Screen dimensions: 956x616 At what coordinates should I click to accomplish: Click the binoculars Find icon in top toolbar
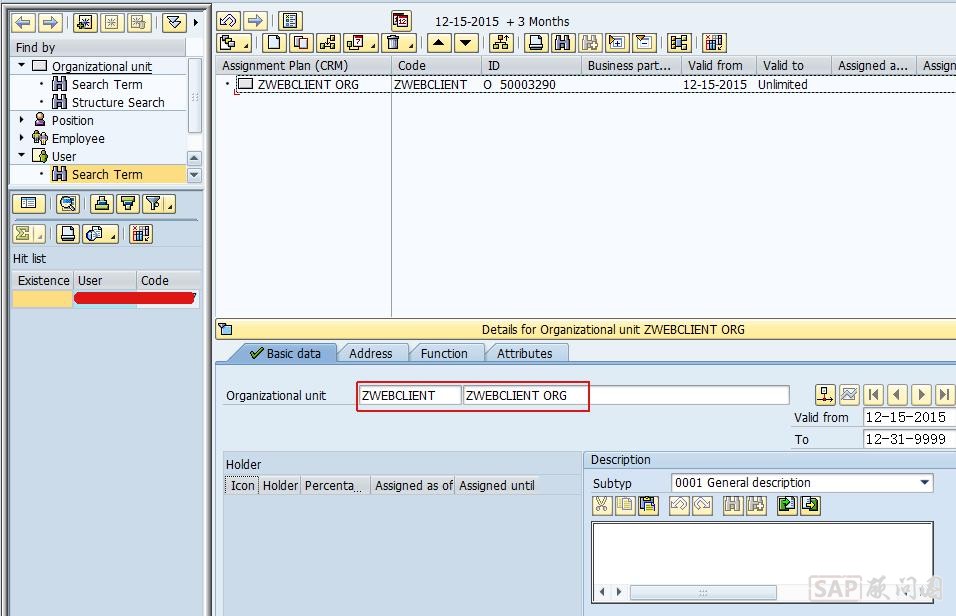pyautogui.click(x=563, y=43)
